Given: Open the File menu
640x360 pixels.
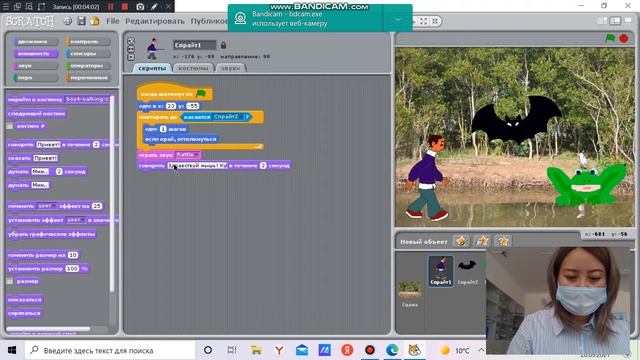Looking at the screenshot, I should pos(113,21).
